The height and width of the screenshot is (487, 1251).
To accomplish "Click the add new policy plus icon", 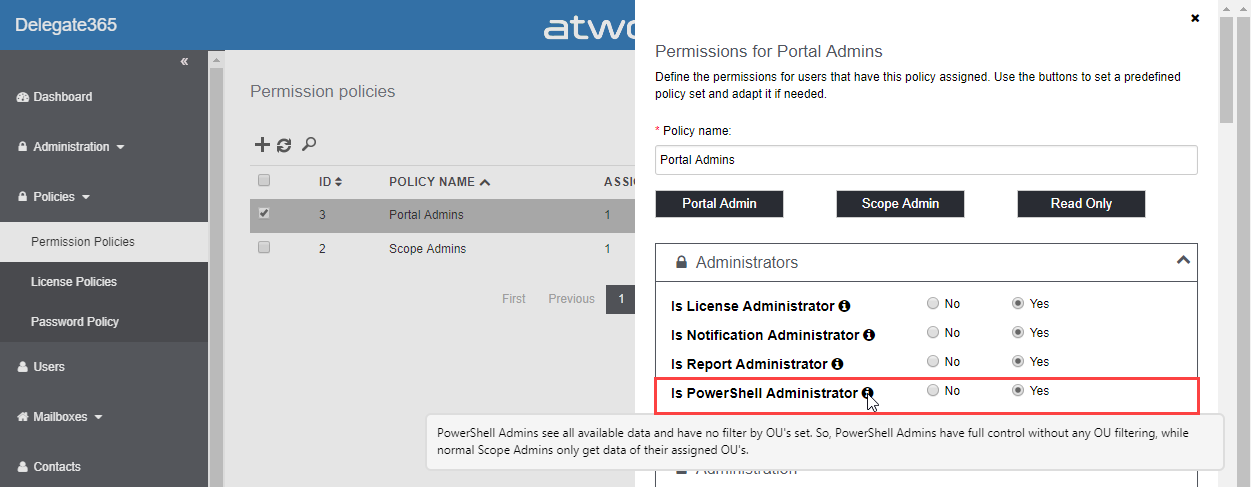I will tap(262, 145).
